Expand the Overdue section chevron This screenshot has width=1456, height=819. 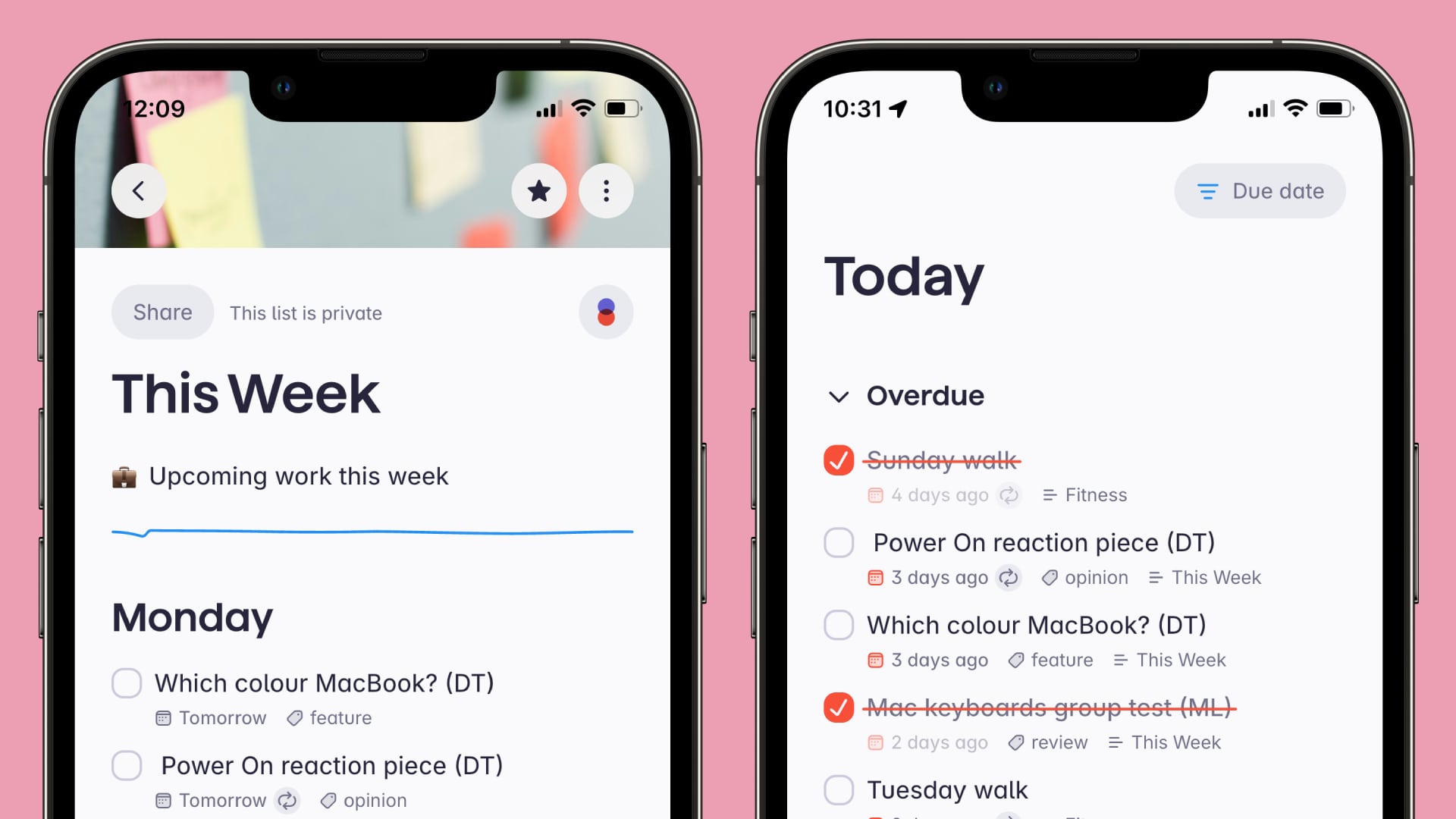click(838, 395)
